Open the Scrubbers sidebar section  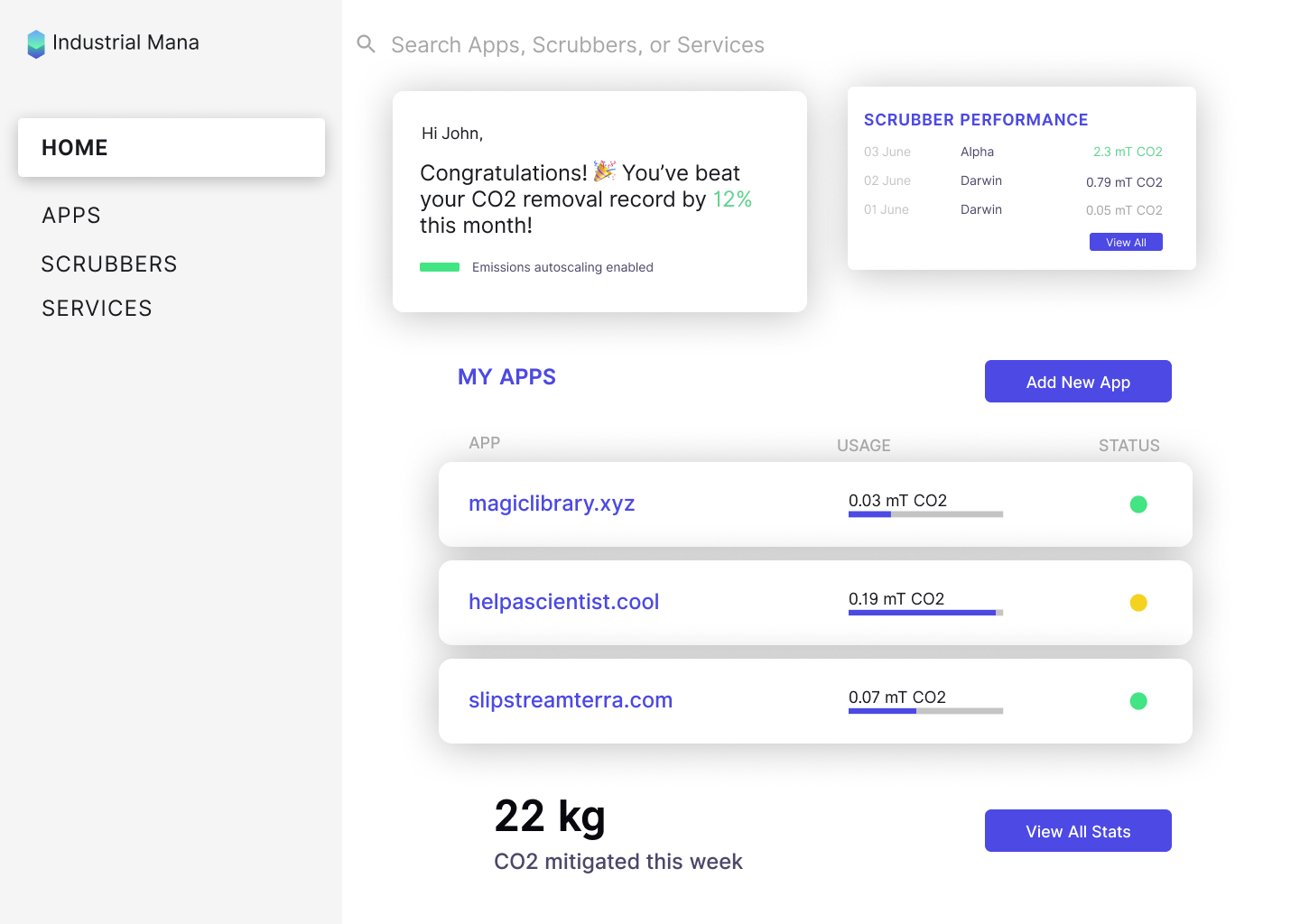point(109,264)
